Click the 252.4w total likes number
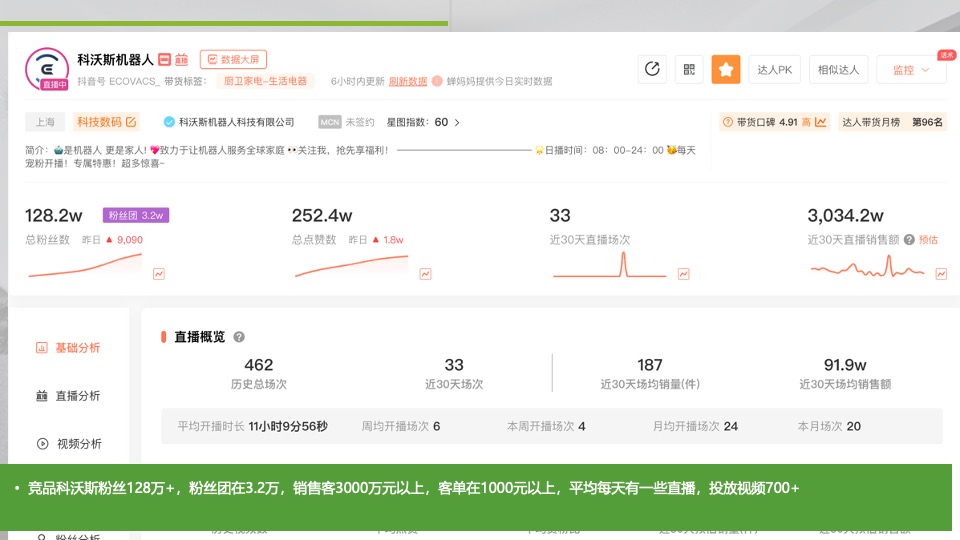Viewport: 960px width, 540px height. tap(322, 216)
